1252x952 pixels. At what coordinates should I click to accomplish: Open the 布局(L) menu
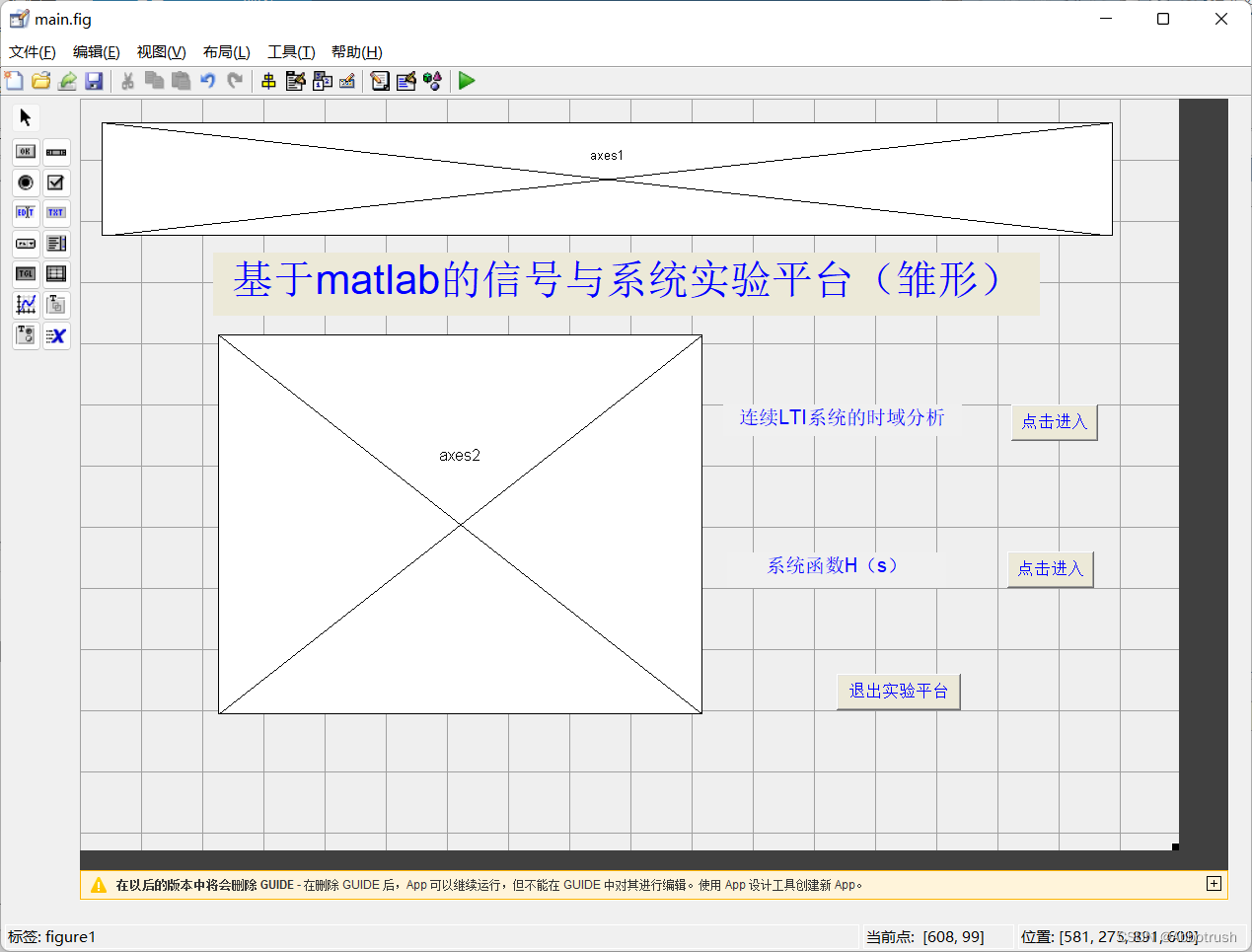point(227,52)
